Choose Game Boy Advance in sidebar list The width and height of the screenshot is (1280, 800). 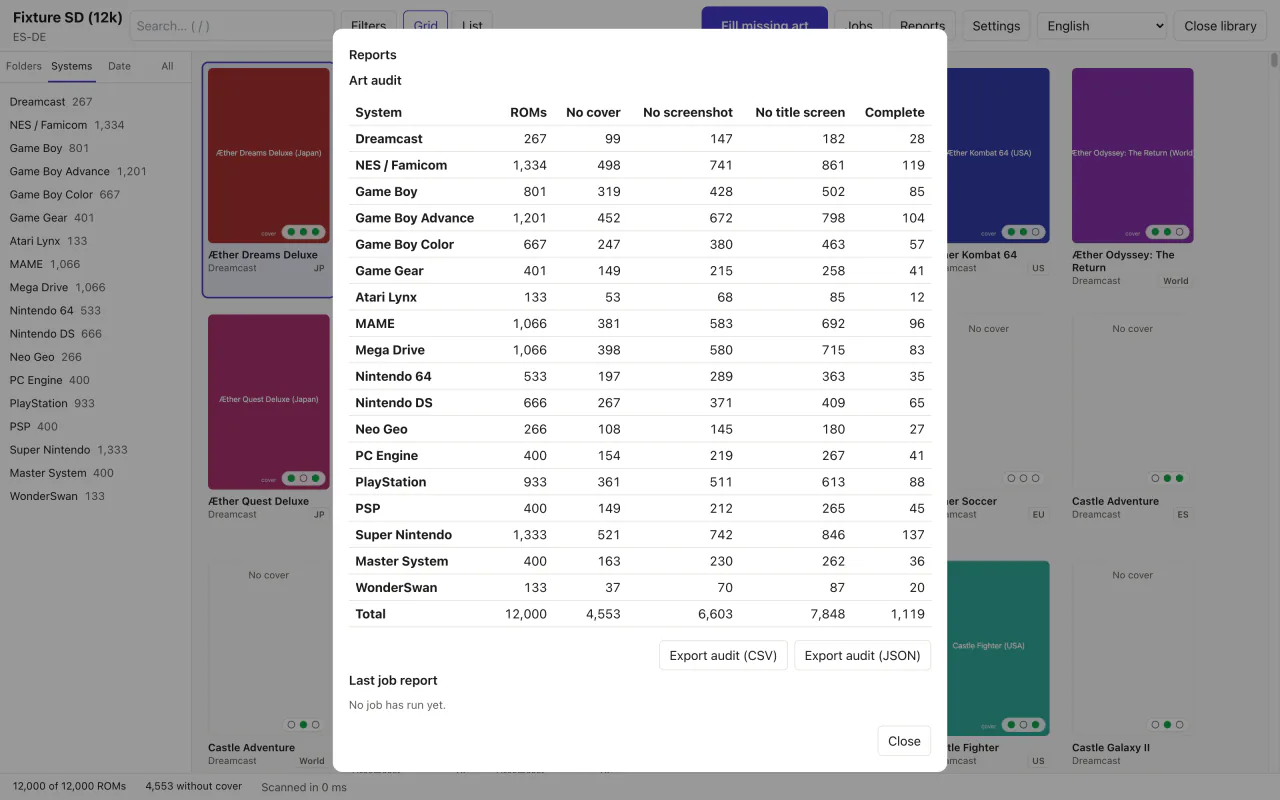(x=95, y=171)
